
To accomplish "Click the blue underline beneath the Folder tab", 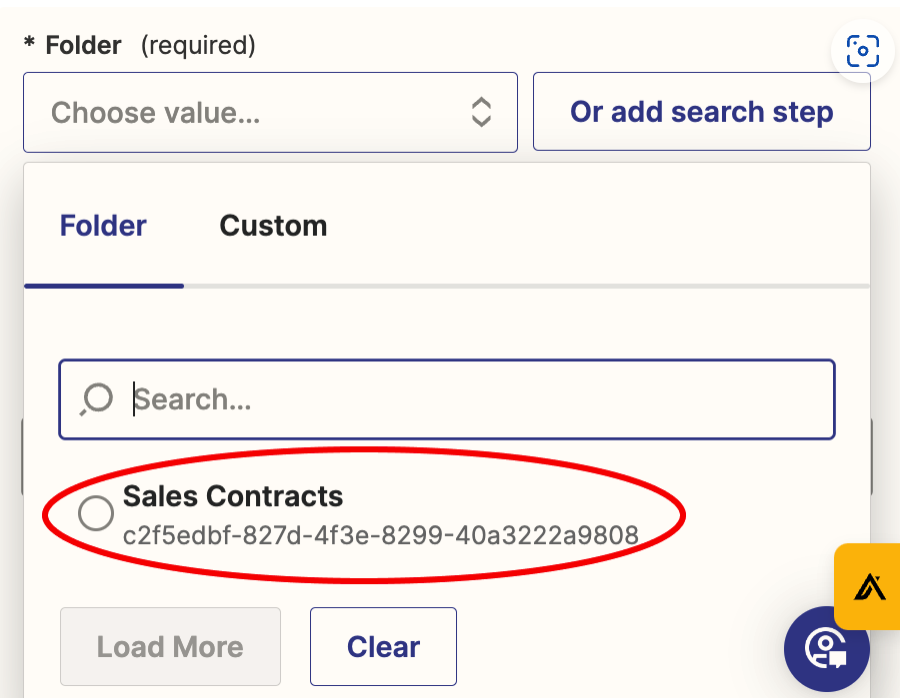I will (103, 286).
